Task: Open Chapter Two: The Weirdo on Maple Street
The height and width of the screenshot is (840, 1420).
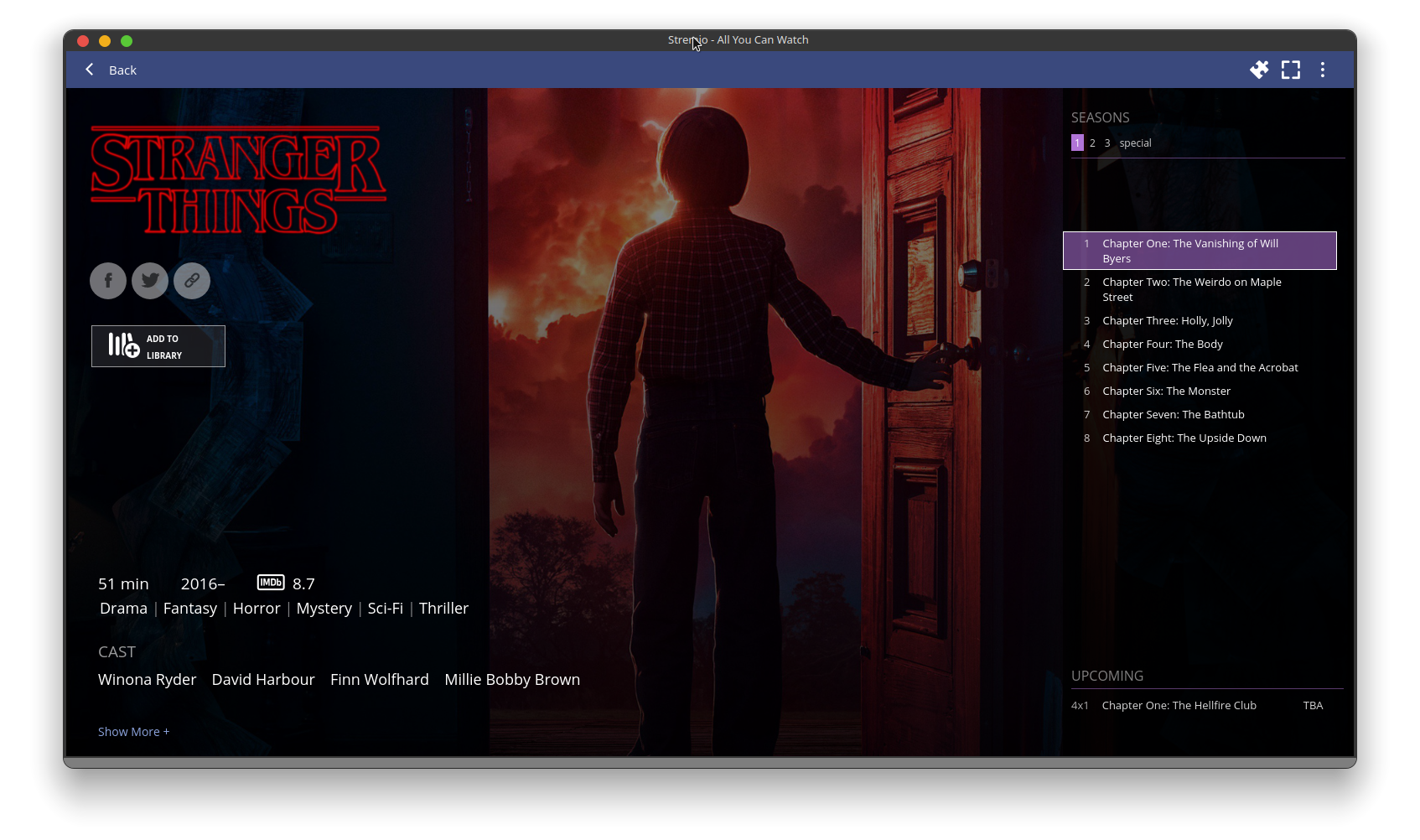Action: [1200, 289]
